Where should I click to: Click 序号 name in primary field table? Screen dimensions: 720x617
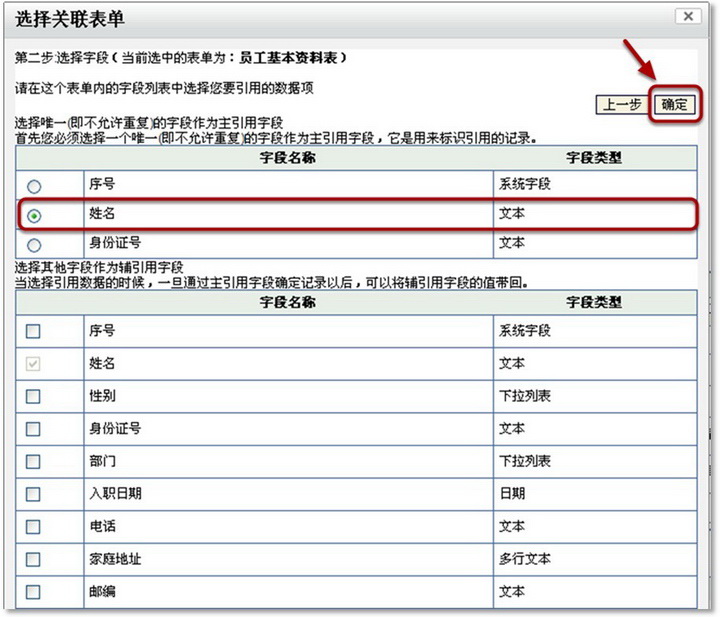[102, 184]
